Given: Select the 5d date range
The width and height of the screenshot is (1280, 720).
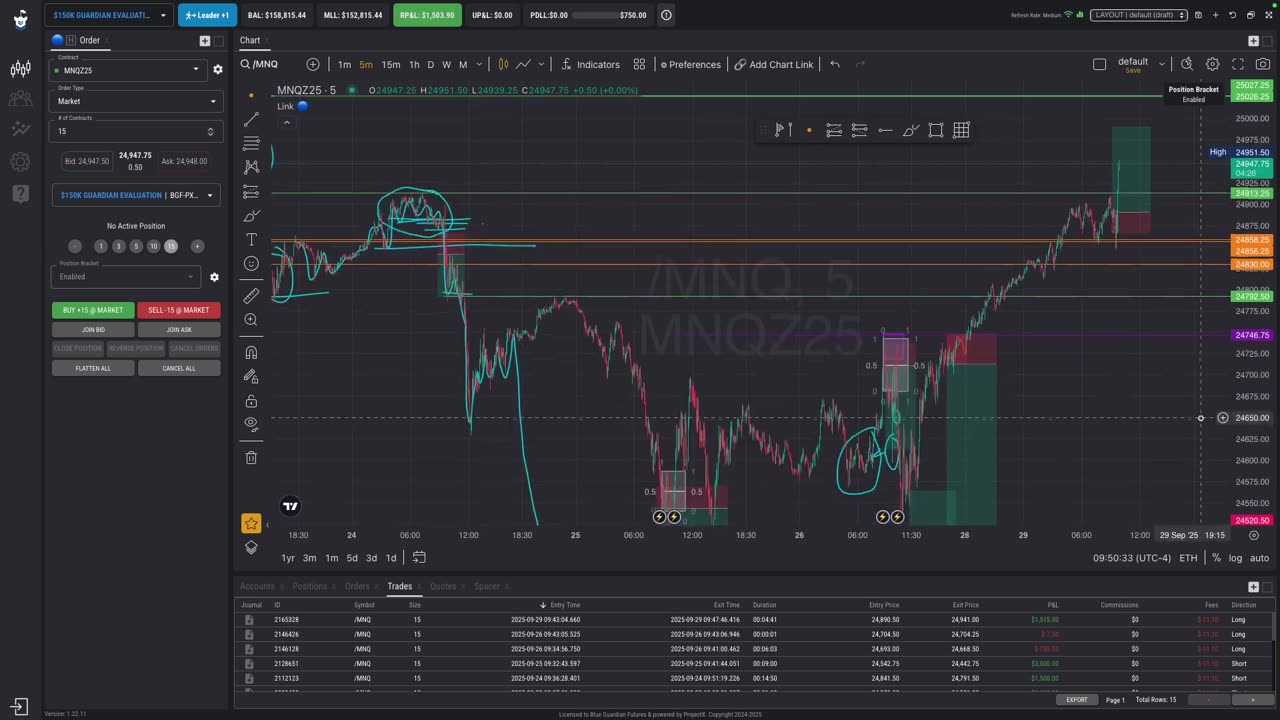Looking at the screenshot, I should 351,558.
